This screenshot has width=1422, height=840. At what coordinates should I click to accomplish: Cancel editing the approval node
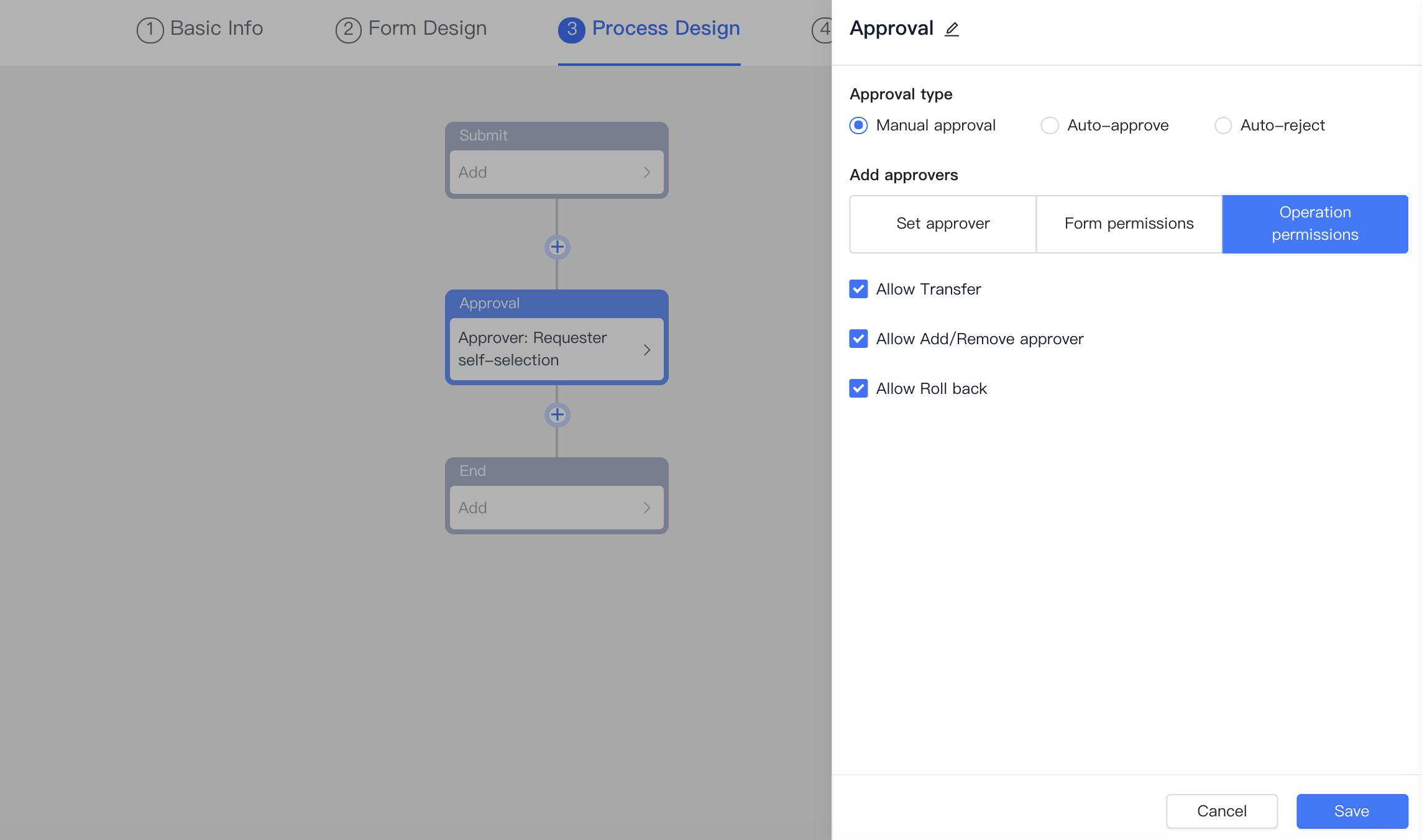point(1221,811)
